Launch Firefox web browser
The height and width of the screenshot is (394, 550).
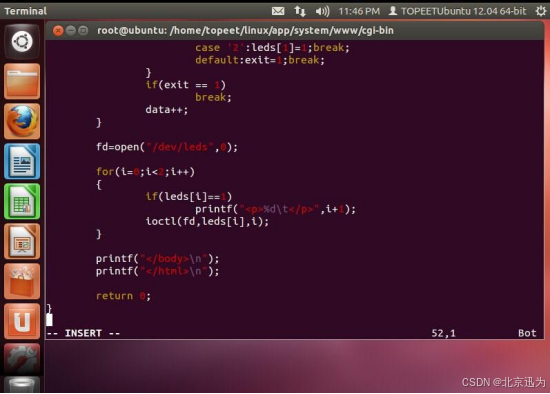coord(22,121)
